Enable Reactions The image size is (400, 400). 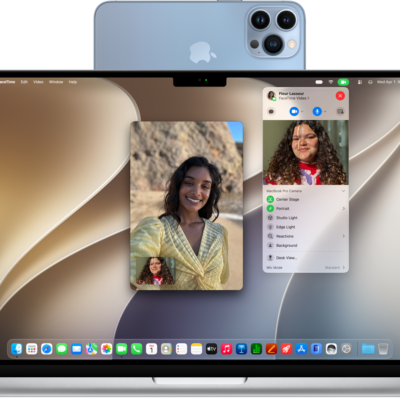point(270,236)
